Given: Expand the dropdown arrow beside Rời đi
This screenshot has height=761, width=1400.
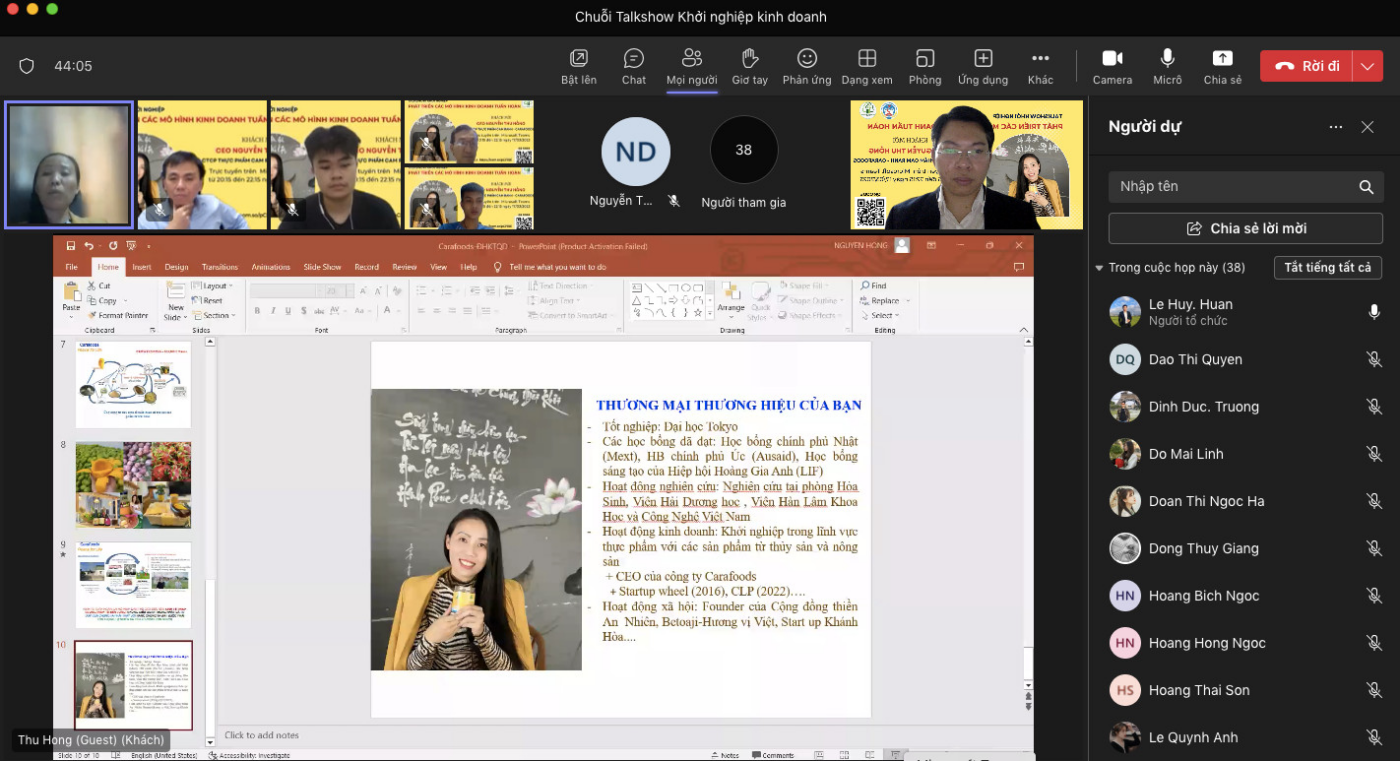Looking at the screenshot, I should pos(1368,66).
